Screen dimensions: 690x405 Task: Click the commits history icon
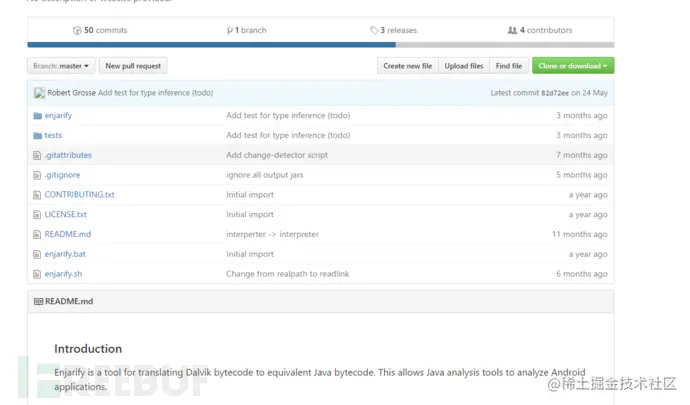77,30
